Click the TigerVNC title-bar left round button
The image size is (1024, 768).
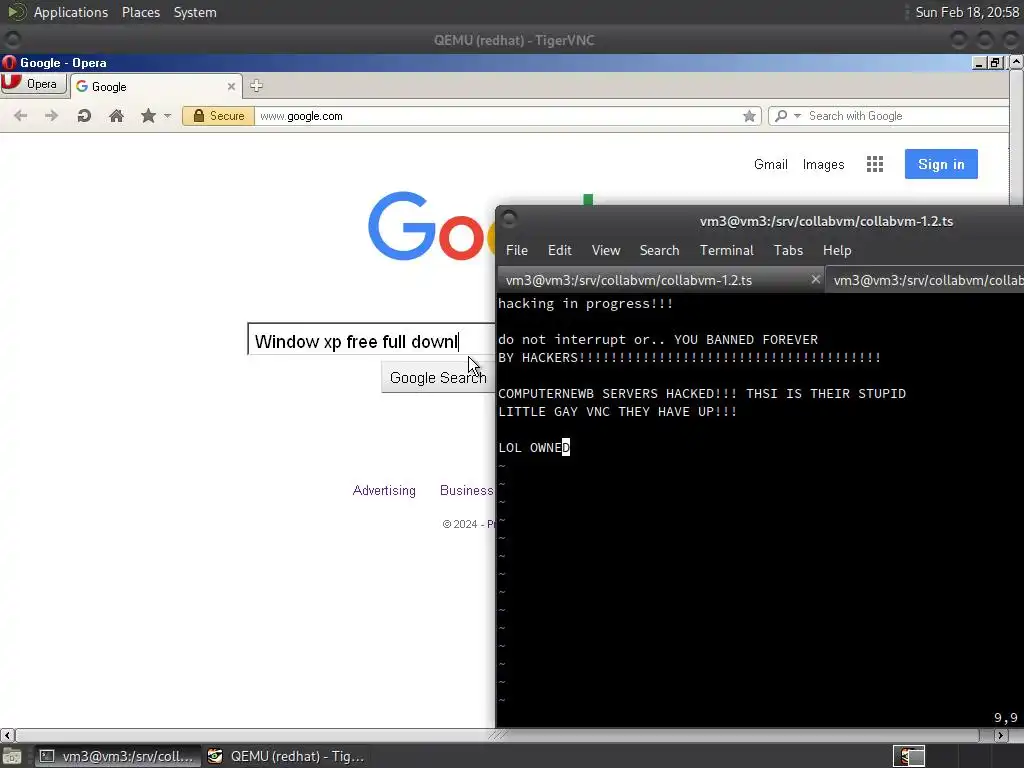(12, 40)
